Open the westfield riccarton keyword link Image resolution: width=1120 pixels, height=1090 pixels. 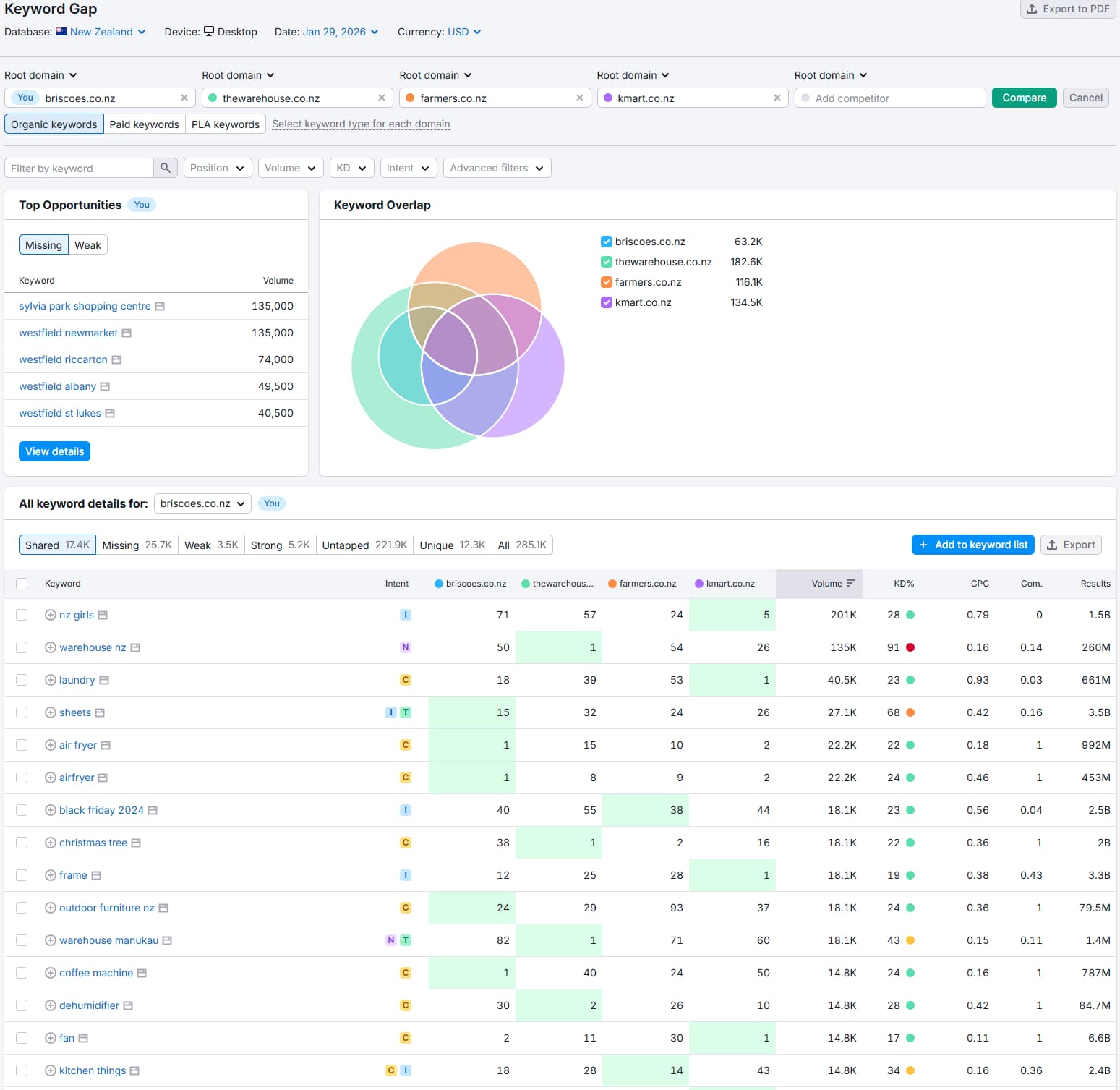[x=63, y=359]
